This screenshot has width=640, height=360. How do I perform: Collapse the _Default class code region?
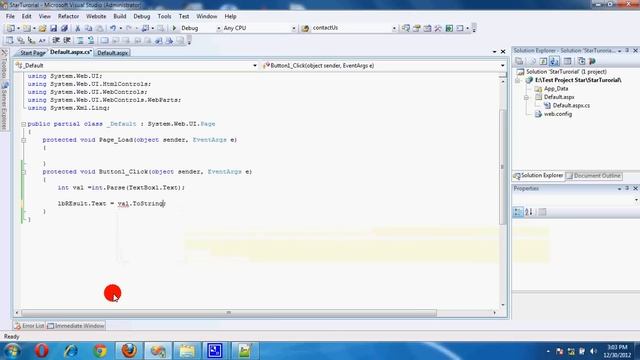click(24, 124)
